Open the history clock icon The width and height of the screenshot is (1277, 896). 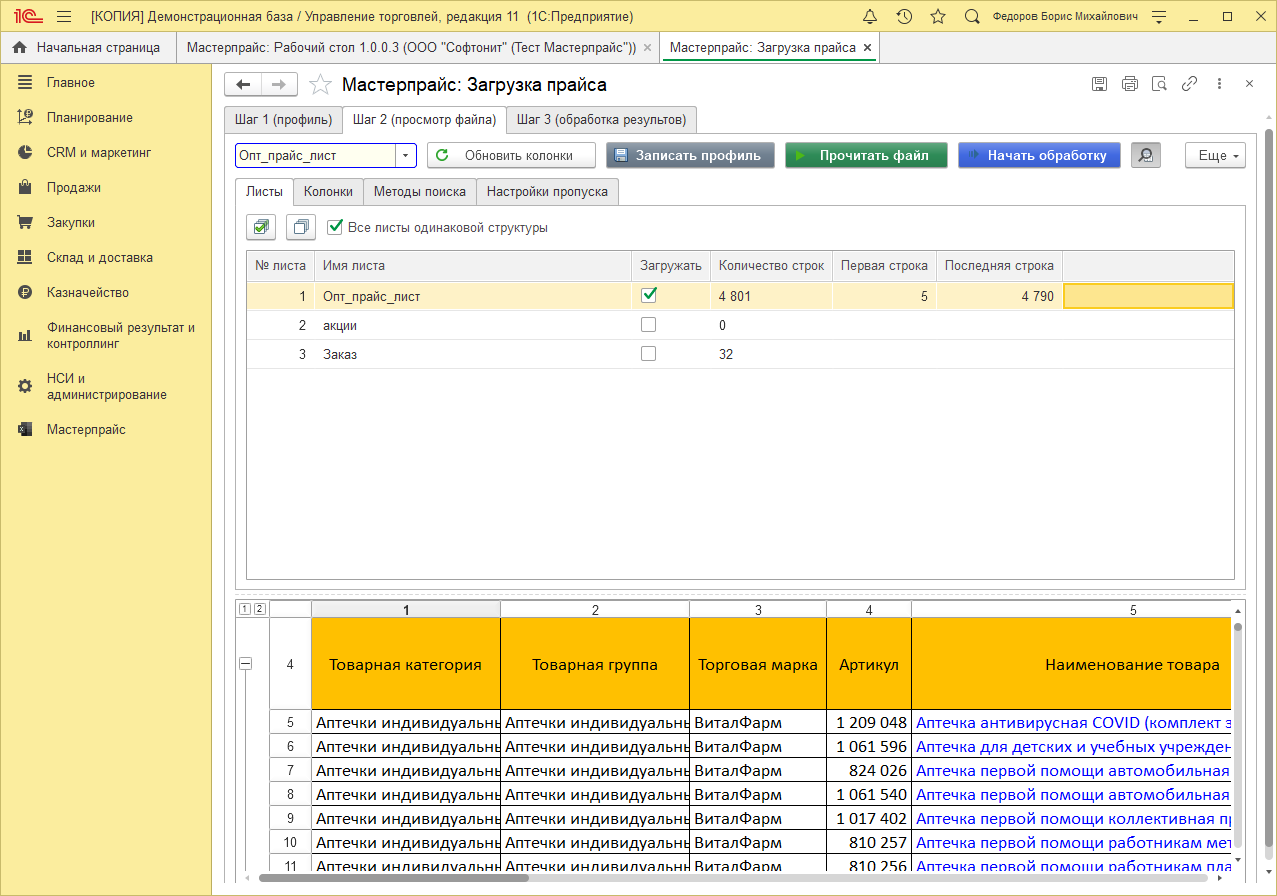click(904, 17)
